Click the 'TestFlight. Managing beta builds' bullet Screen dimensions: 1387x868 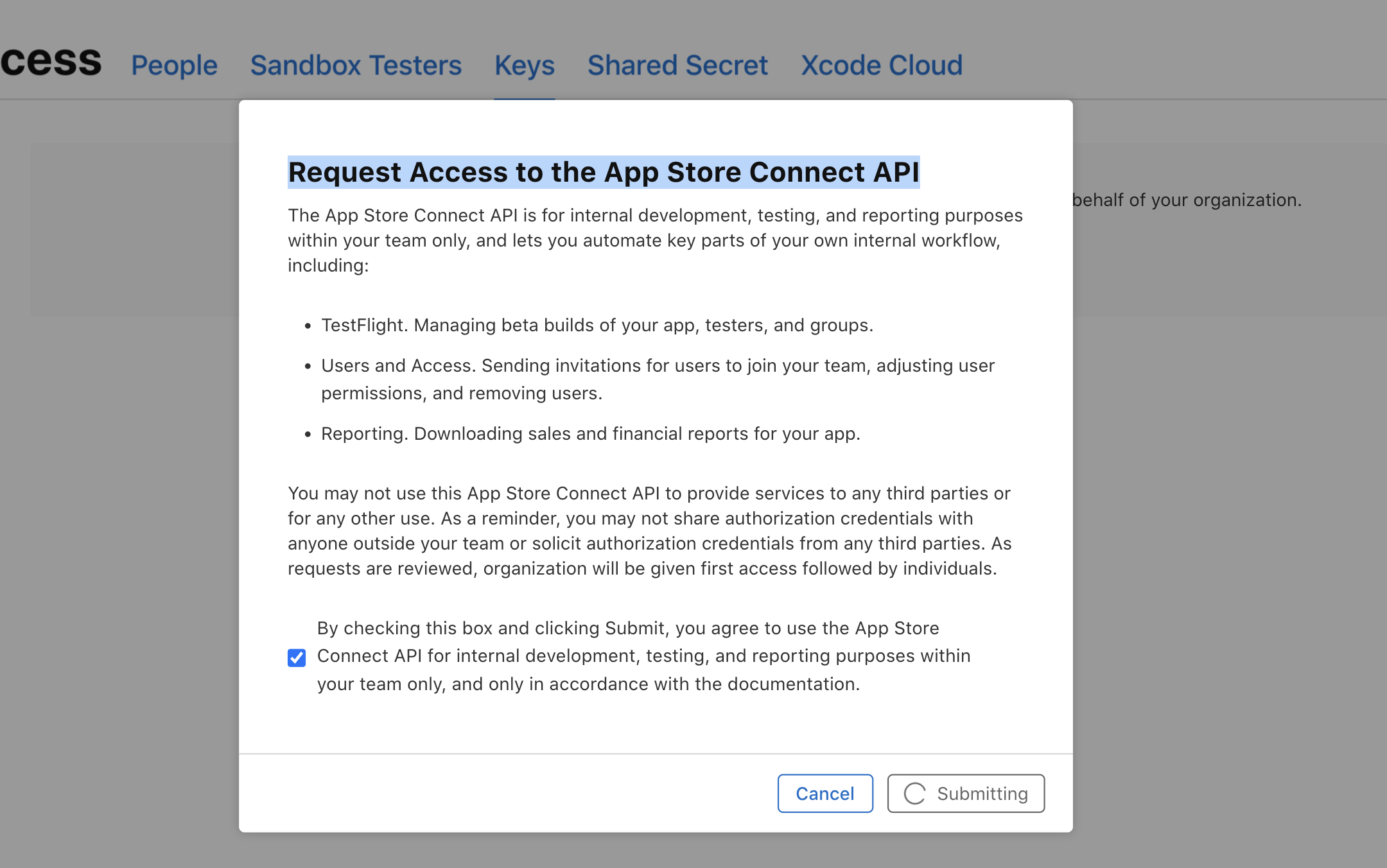tap(597, 325)
